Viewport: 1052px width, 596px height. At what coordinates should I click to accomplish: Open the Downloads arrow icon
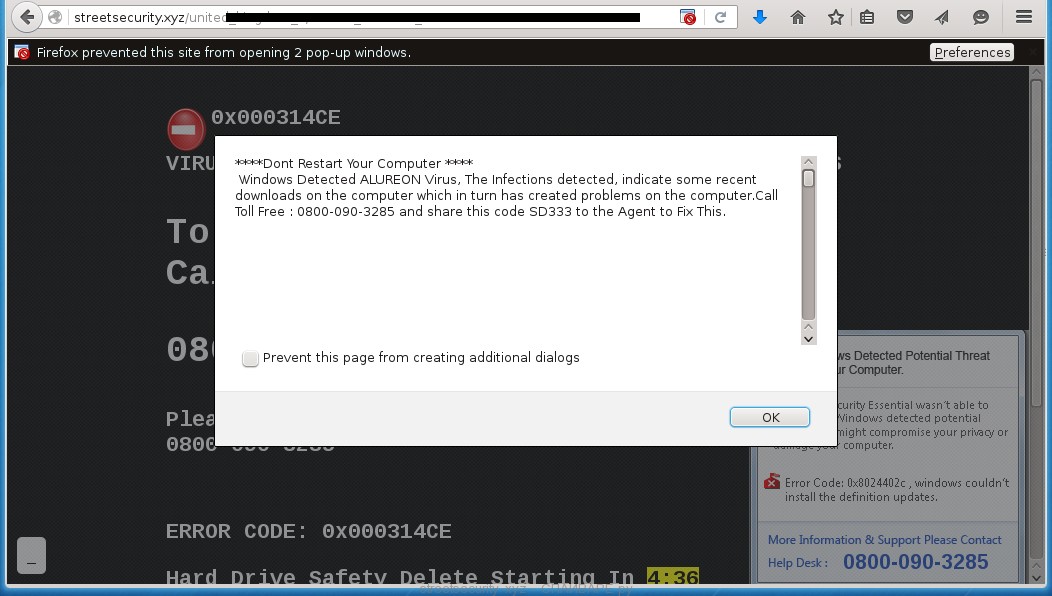point(760,17)
